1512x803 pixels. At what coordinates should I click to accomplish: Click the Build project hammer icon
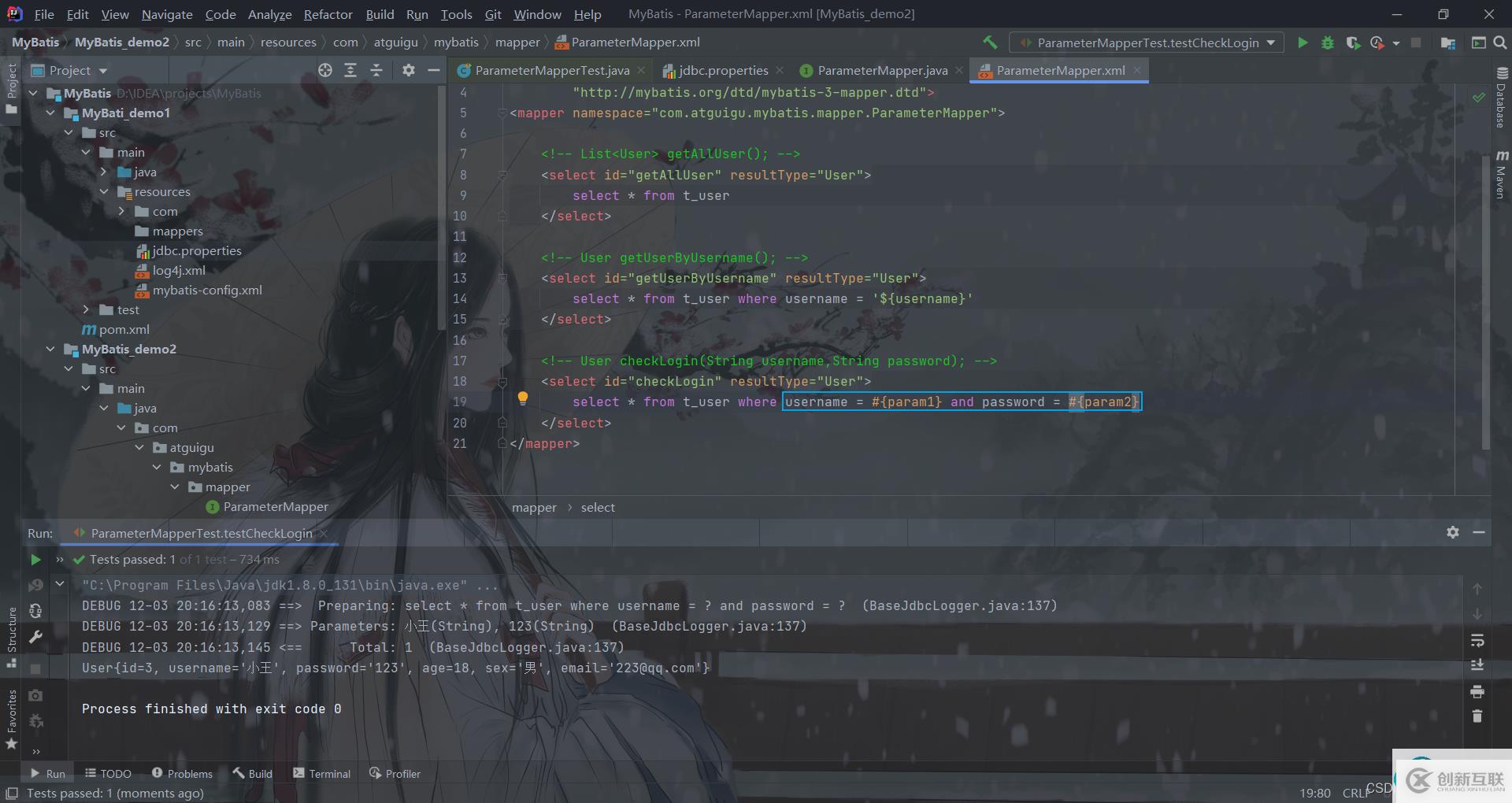point(990,43)
